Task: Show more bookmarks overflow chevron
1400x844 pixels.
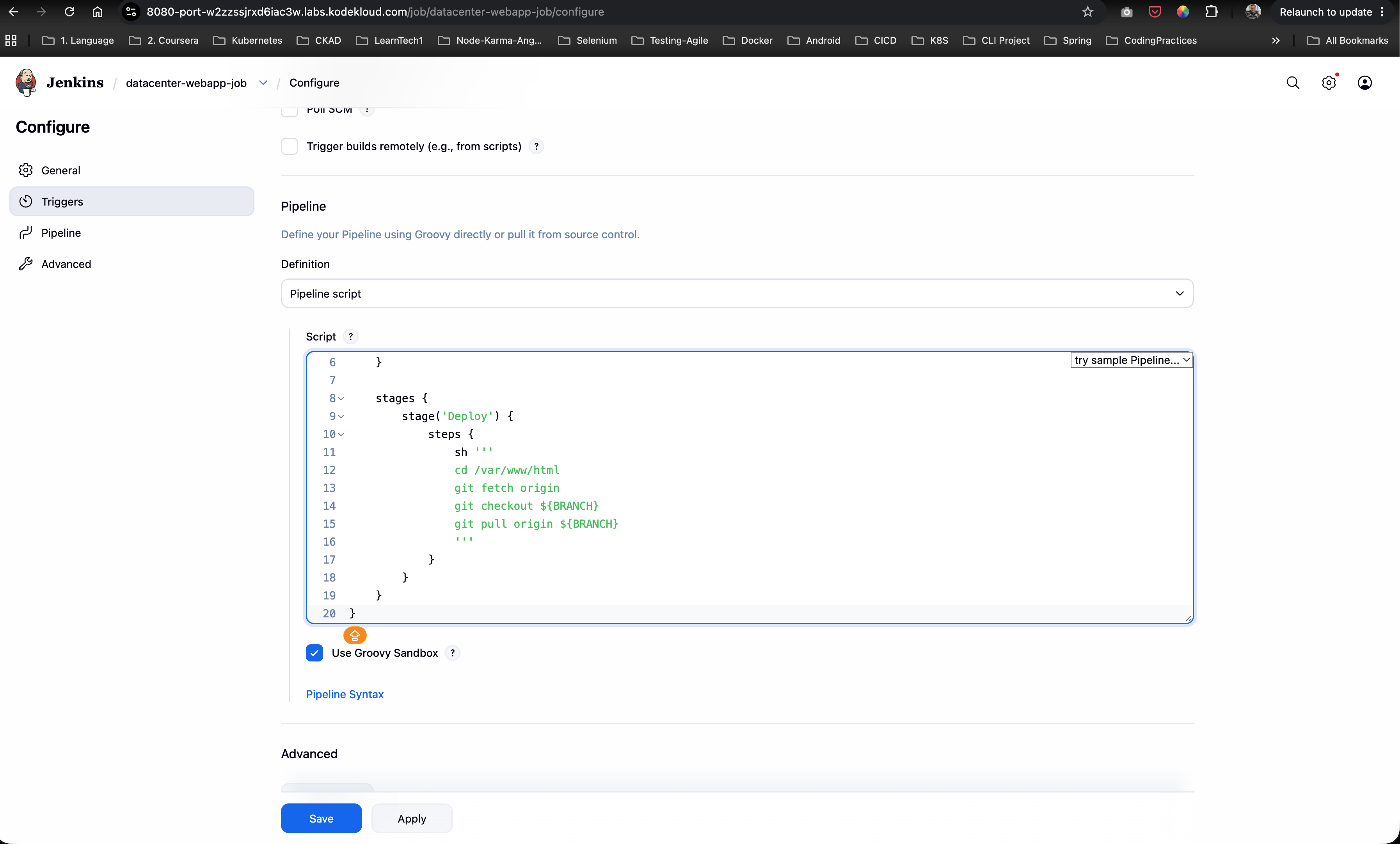Action: pyautogui.click(x=1276, y=40)
